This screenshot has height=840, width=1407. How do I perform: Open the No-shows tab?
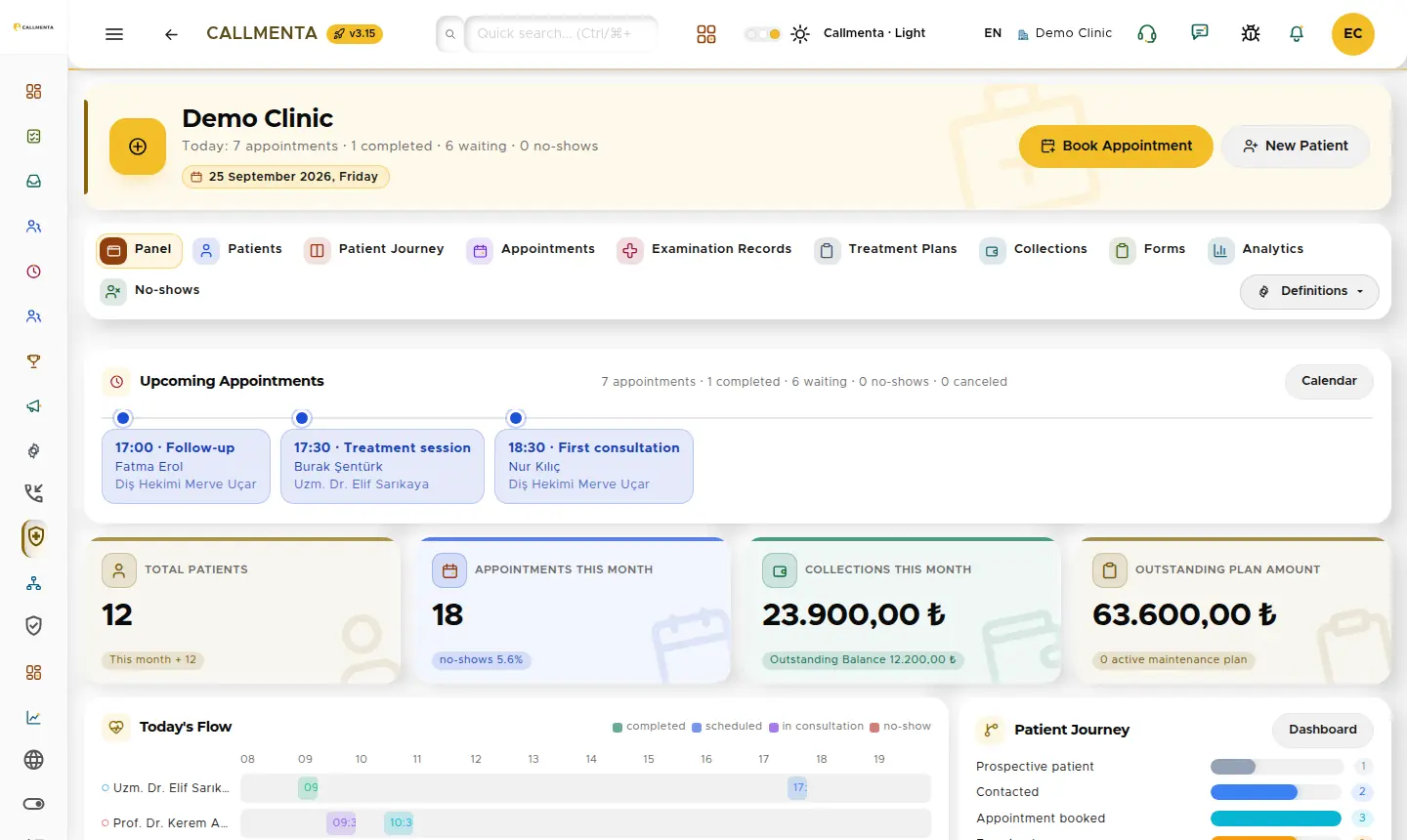tap(149, 291)
